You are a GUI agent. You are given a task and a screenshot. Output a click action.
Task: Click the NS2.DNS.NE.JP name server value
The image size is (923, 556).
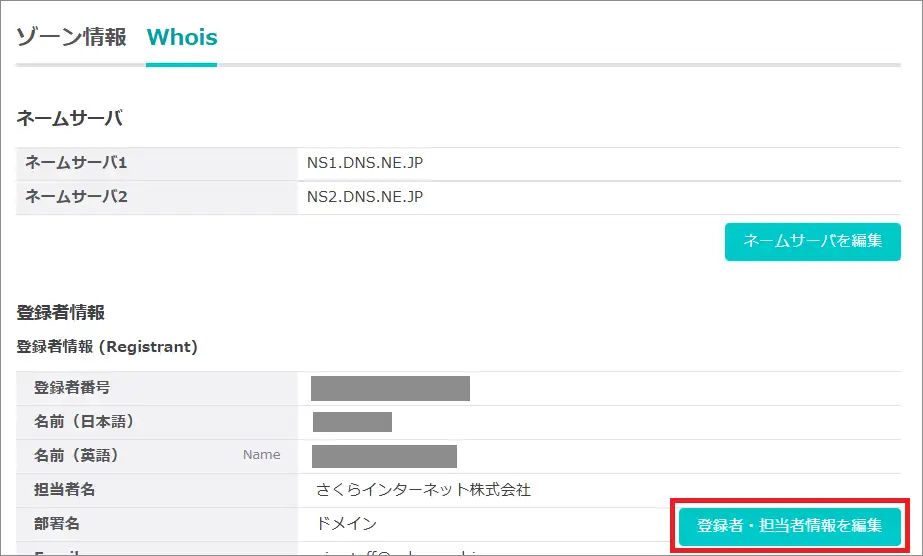(x=365, y=197)
